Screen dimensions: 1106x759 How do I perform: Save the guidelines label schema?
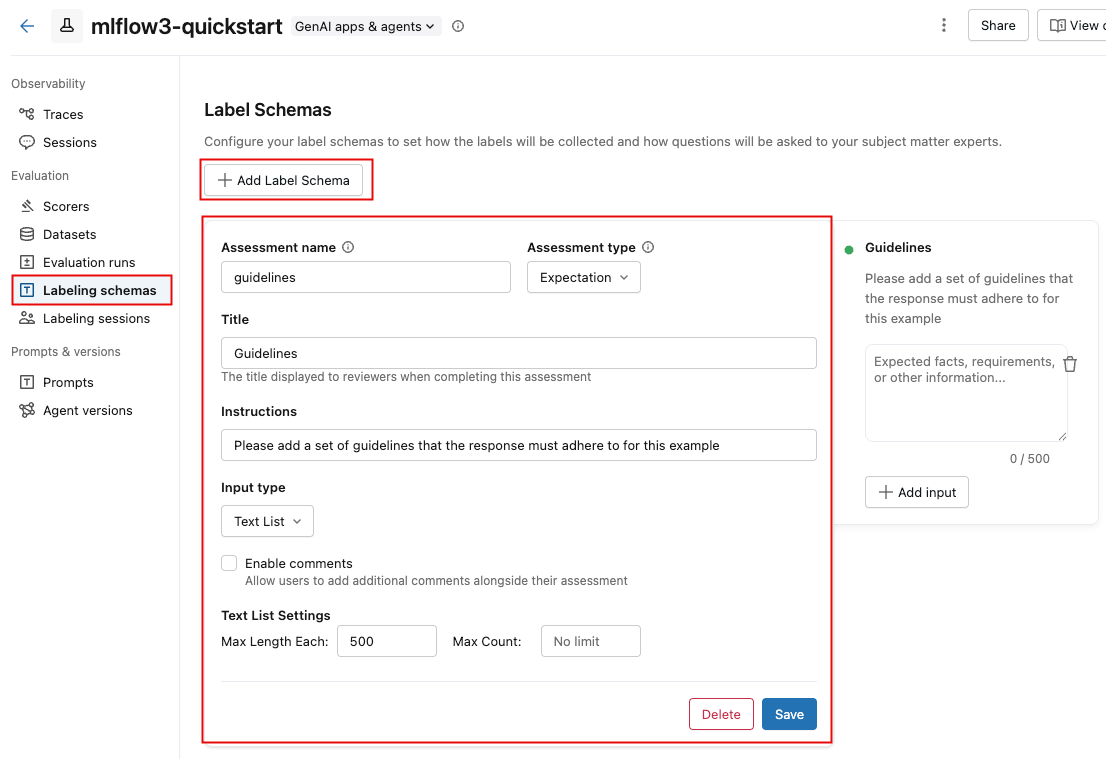point(789,714)
